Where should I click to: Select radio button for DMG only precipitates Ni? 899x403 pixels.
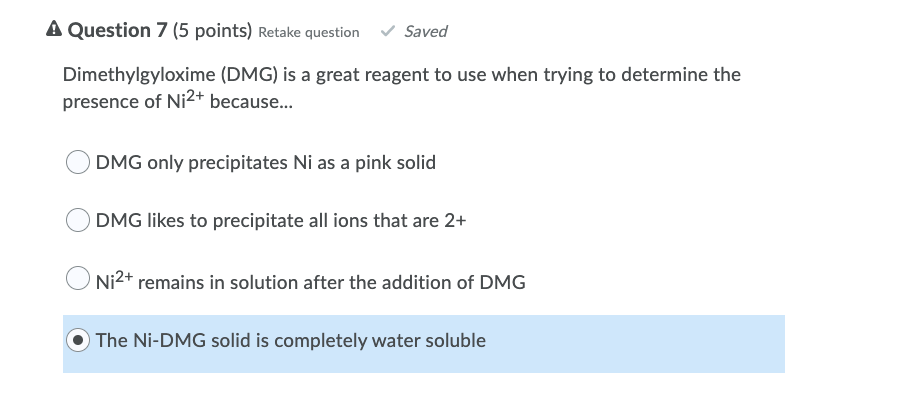(79, 162)
